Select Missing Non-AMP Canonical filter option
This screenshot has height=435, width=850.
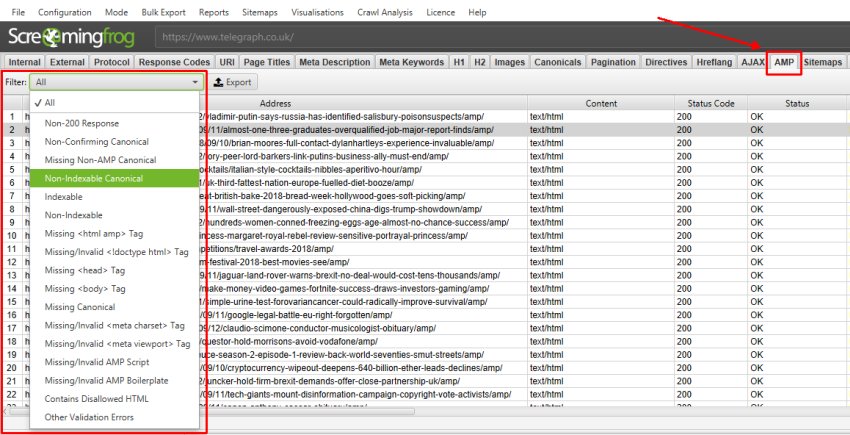[x=114, y=160]
